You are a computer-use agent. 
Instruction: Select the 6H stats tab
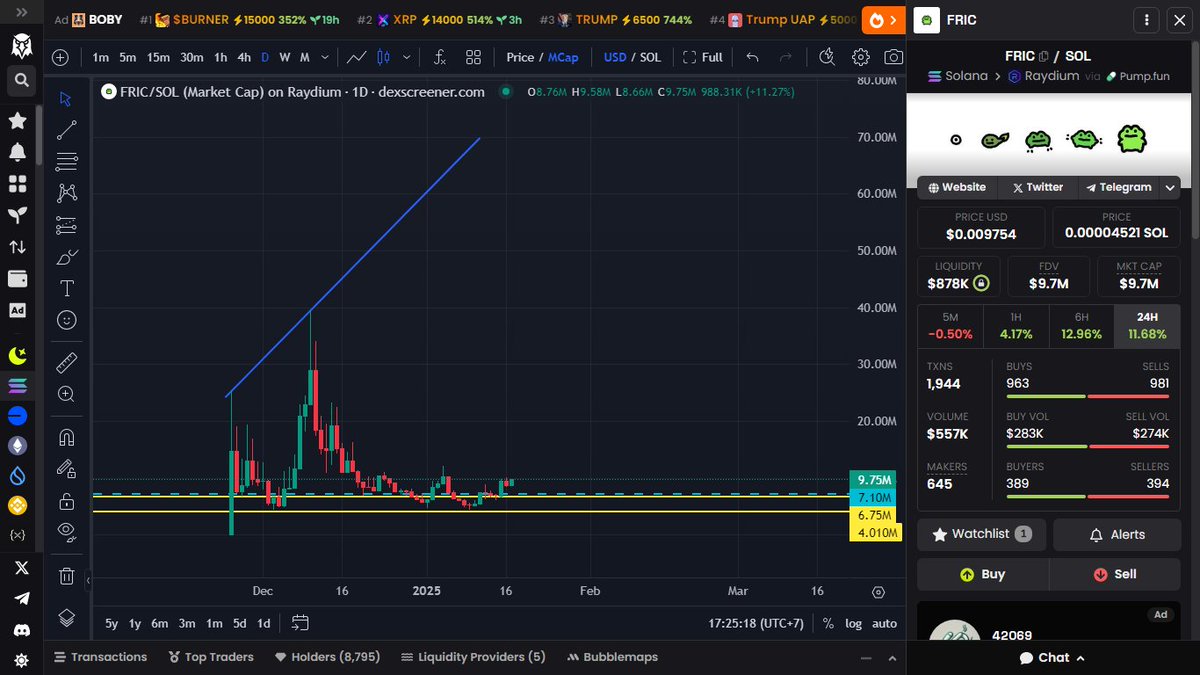pyautogui.click(x=1081, y=326)
